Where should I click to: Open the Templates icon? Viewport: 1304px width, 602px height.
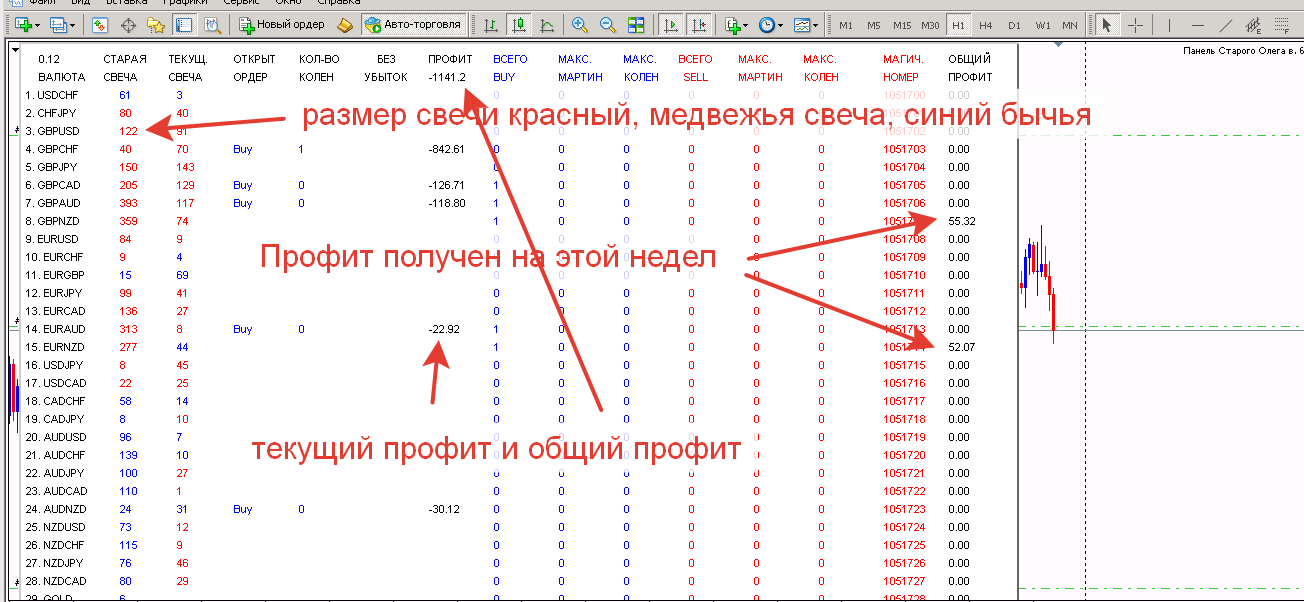pyautogui.click(x=802, y=24)
